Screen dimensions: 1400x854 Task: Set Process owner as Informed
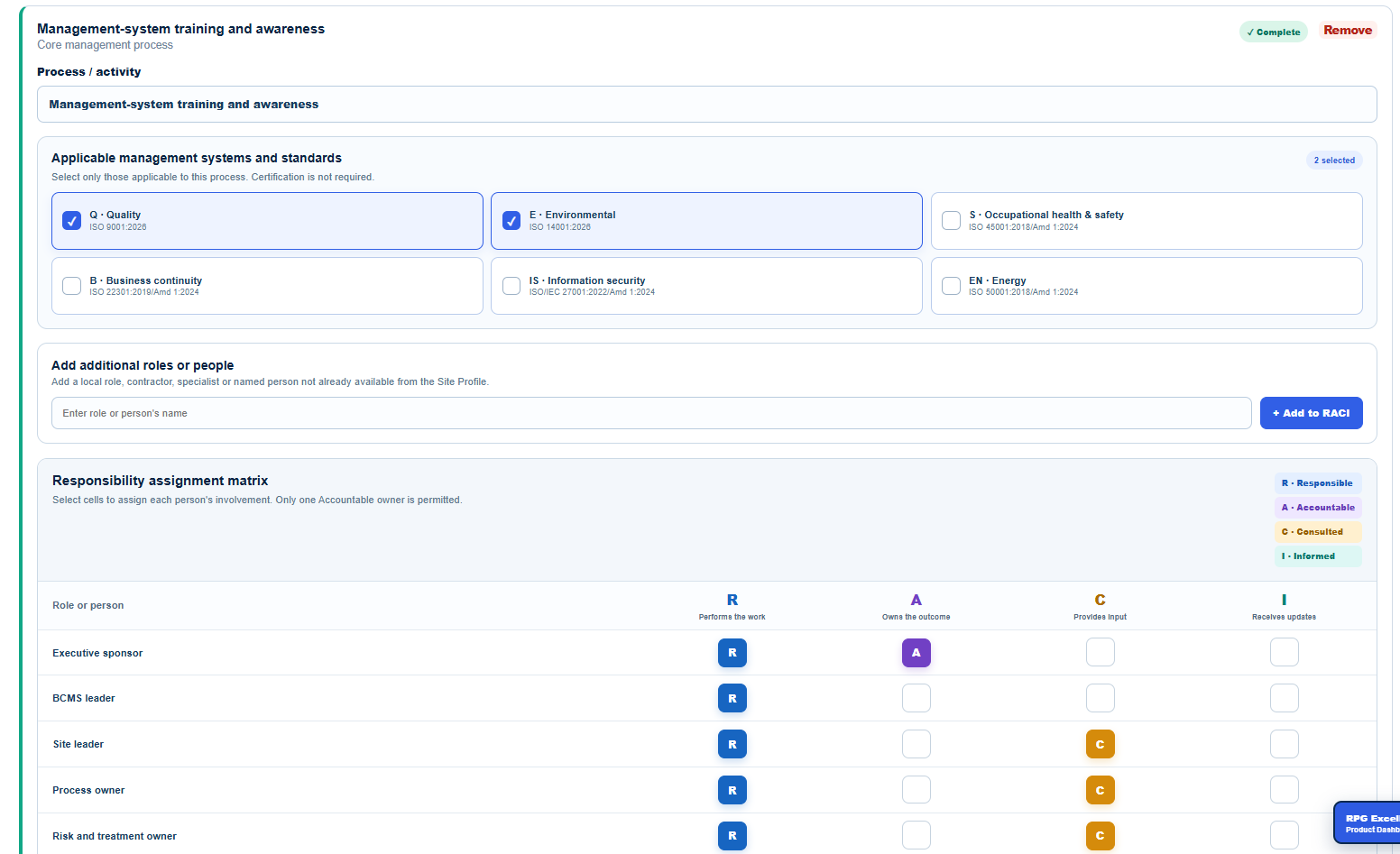tap(1285, 790)
